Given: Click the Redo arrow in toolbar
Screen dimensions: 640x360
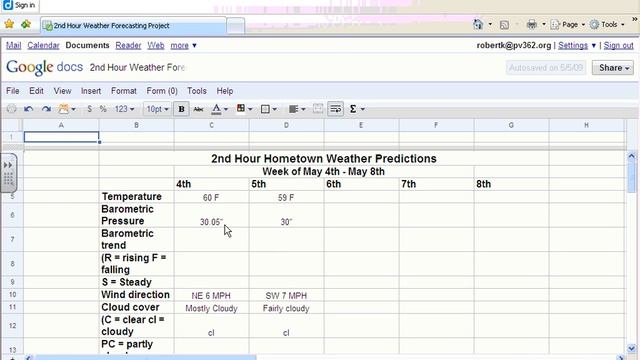Looking at the screenshot, I should (46, 109).
